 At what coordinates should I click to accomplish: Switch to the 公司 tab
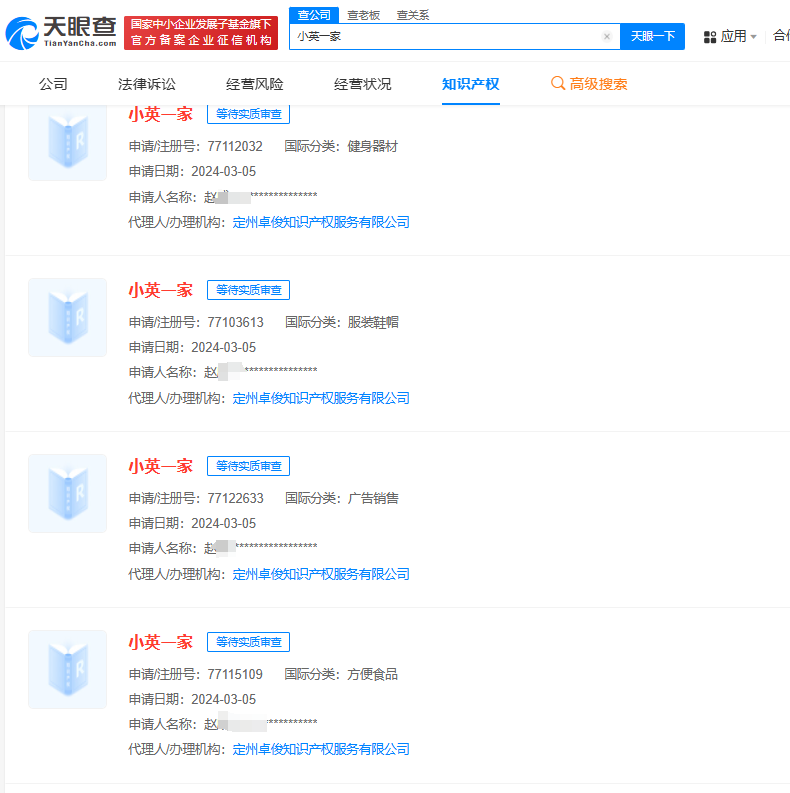pyautogui.click(x=53, y=84)
